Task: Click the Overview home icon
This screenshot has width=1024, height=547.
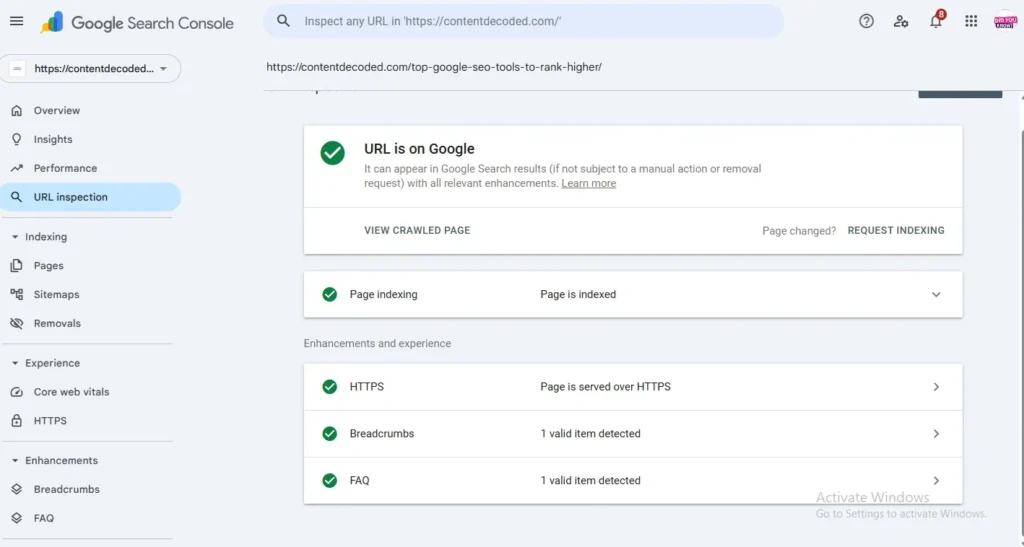Action: tap(17, 110)
